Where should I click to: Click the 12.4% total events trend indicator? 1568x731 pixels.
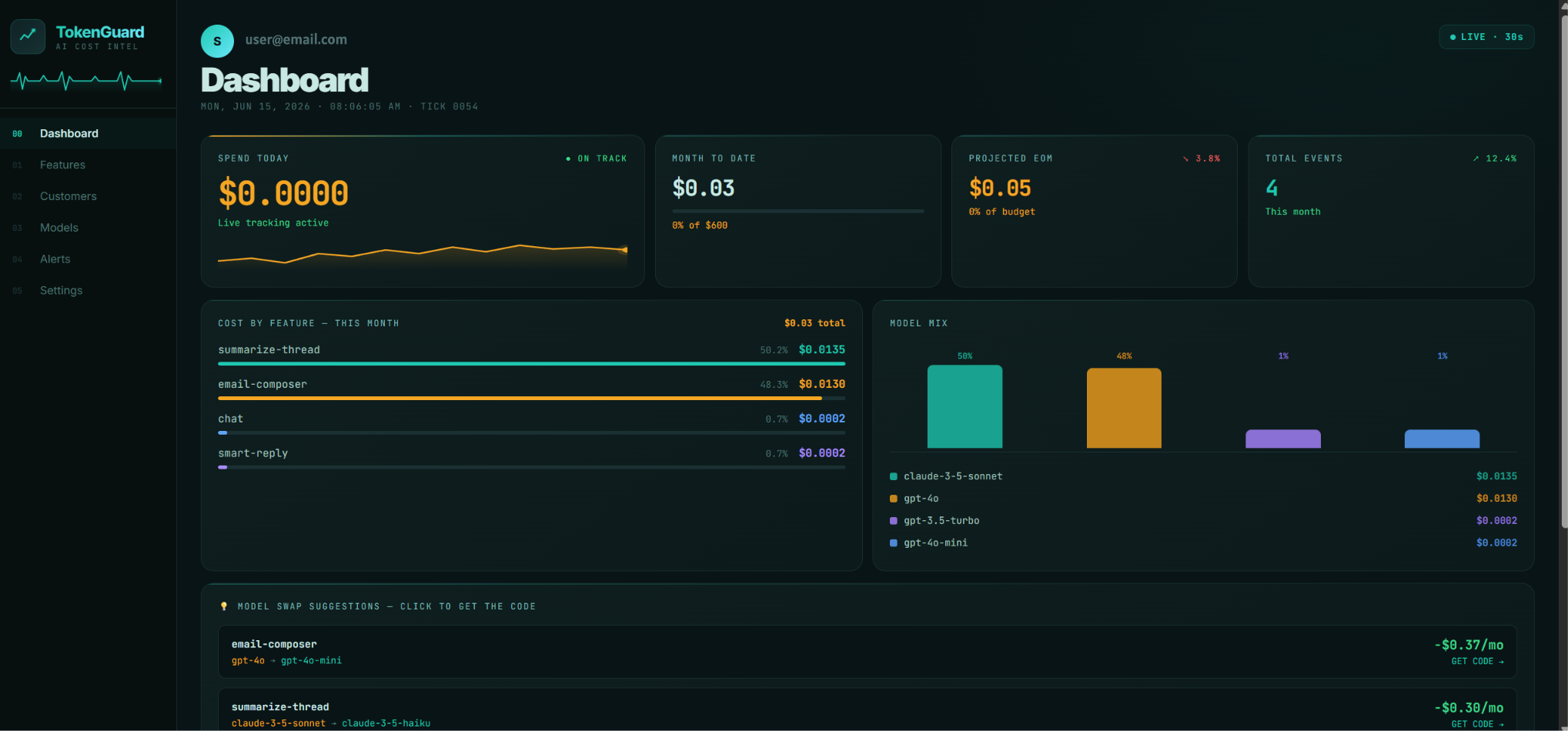click(x=1494, y=159)
